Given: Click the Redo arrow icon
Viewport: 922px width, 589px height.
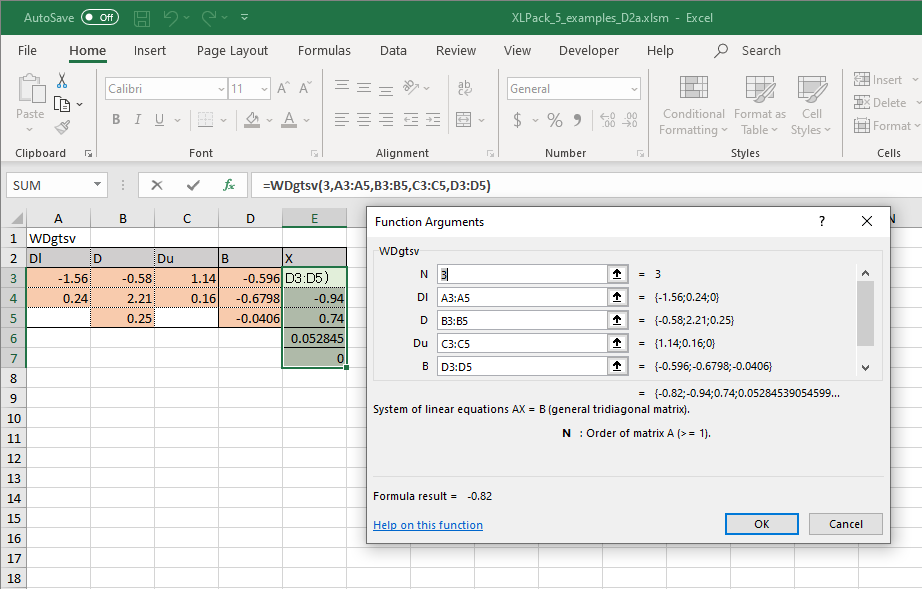Looking at the screenshot, I should tap(209, 18).
